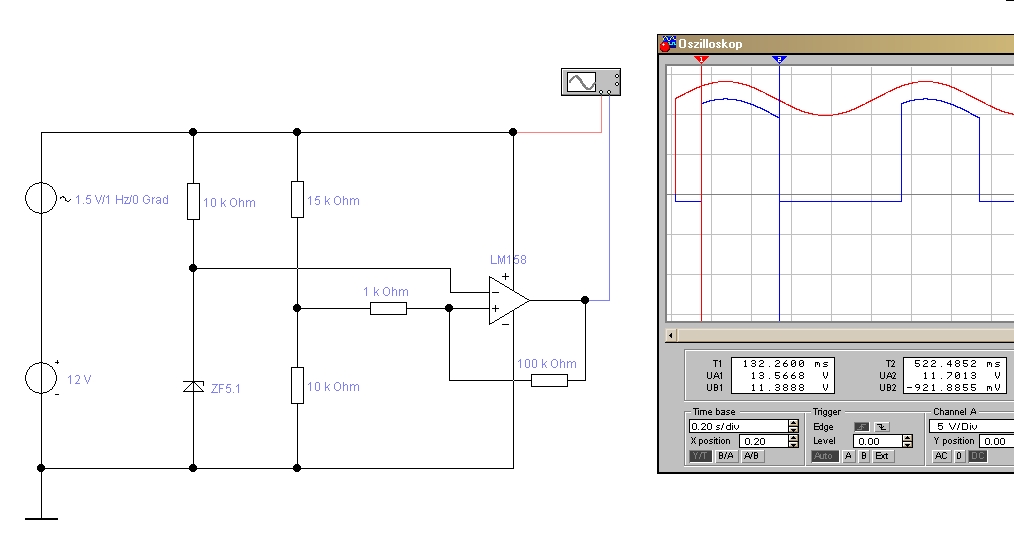Select rising edge trigger button
The image size is (1014, 544).
(x=861, y=426)
